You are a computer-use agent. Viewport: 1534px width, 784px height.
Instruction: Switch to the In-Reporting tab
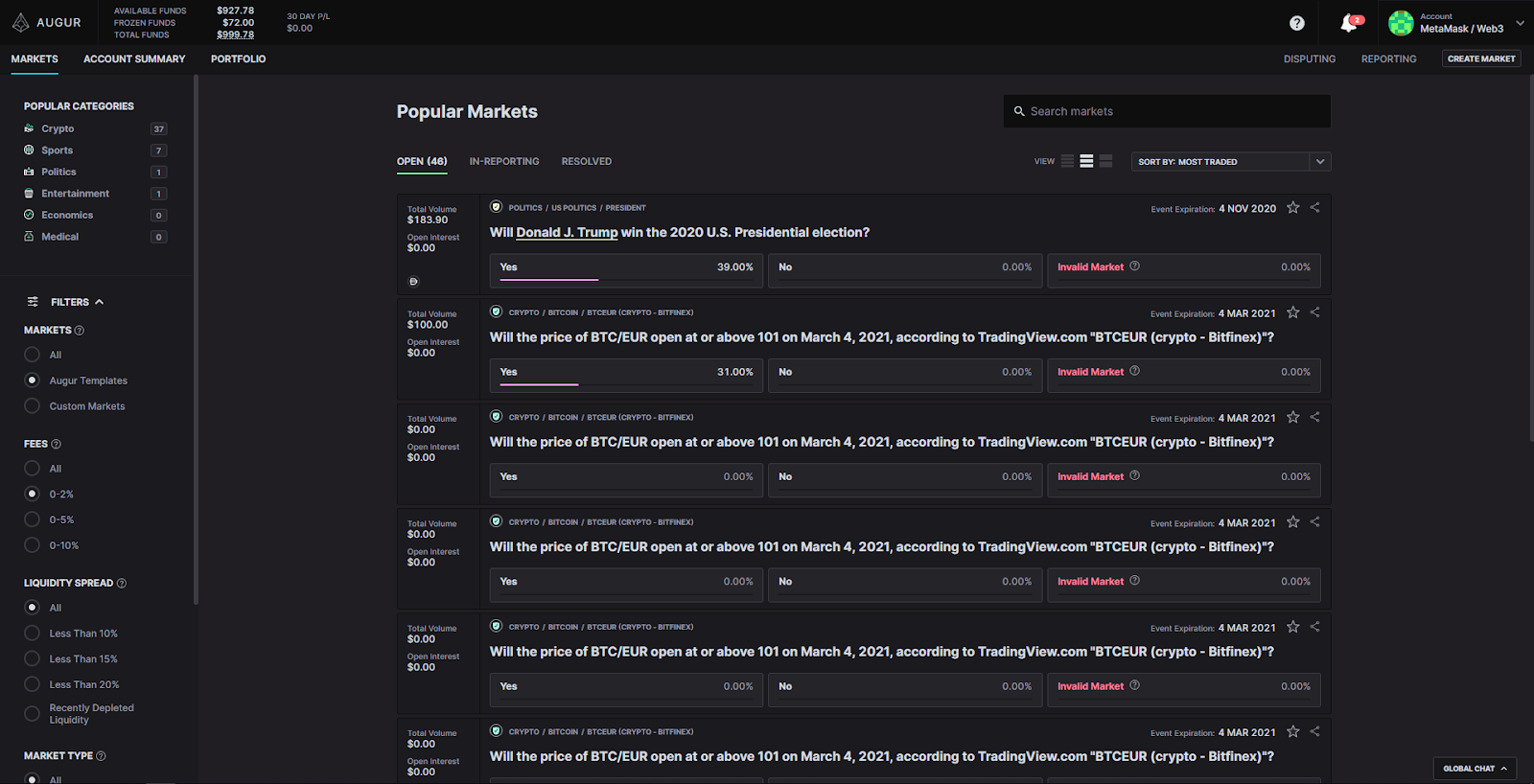coord(503,162)
